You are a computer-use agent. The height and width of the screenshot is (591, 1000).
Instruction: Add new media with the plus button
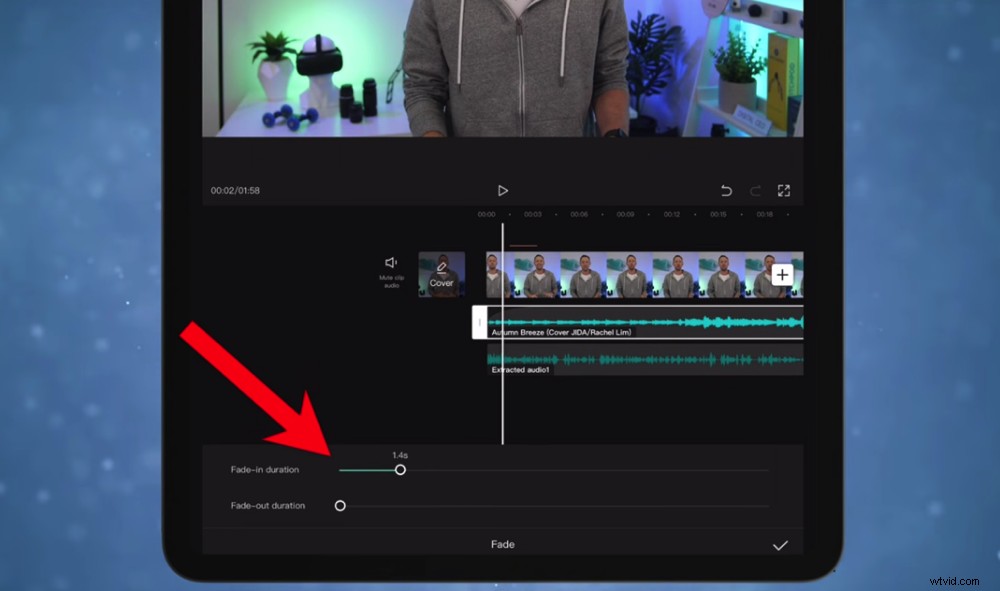pyautogui.click(x=783, y=274)
